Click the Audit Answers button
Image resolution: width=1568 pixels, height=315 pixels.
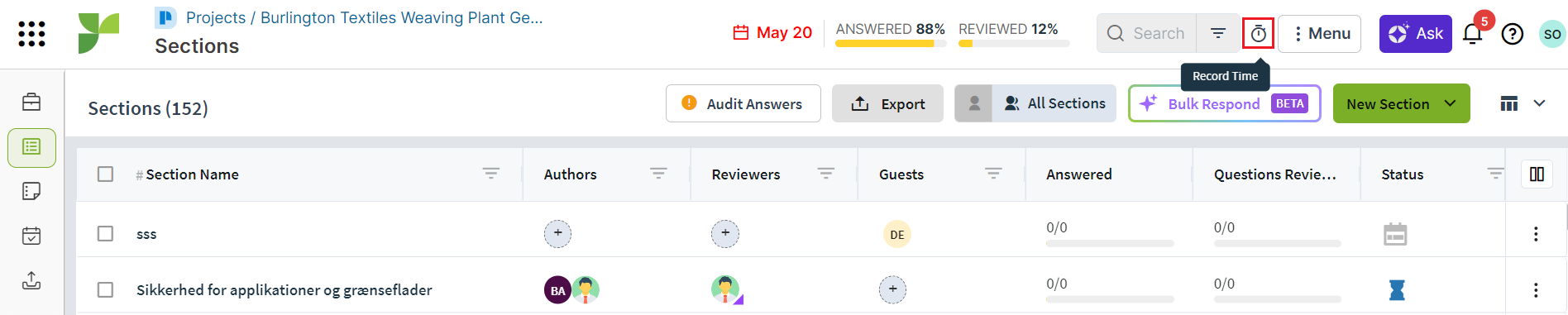[x=743, y=103]
